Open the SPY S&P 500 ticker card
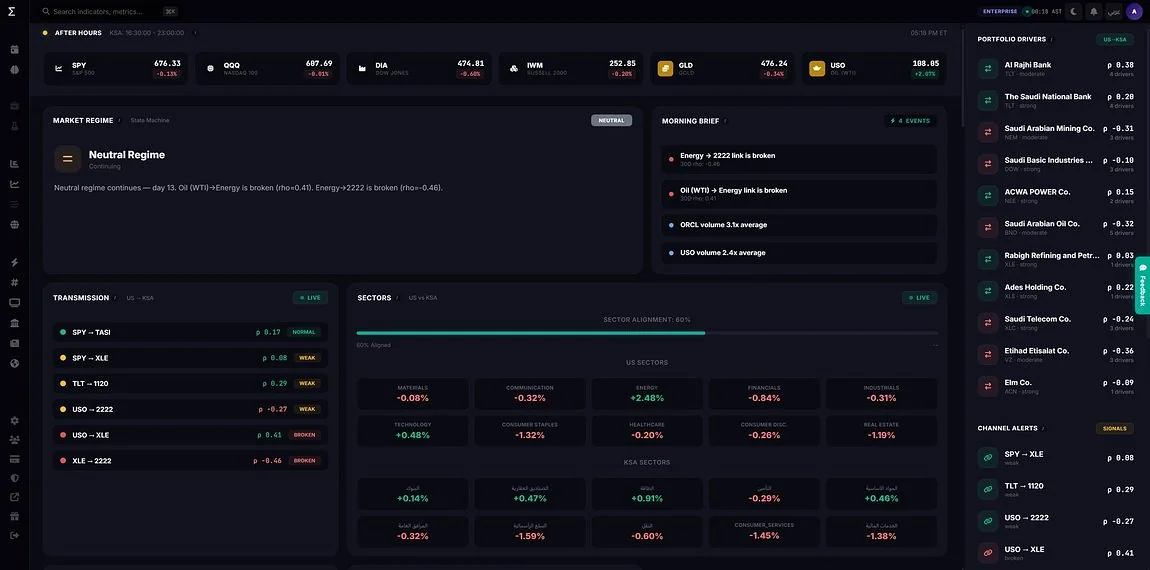Image resolution: width=1150 pixels, height=570 pixels. (x=116, y=68)
